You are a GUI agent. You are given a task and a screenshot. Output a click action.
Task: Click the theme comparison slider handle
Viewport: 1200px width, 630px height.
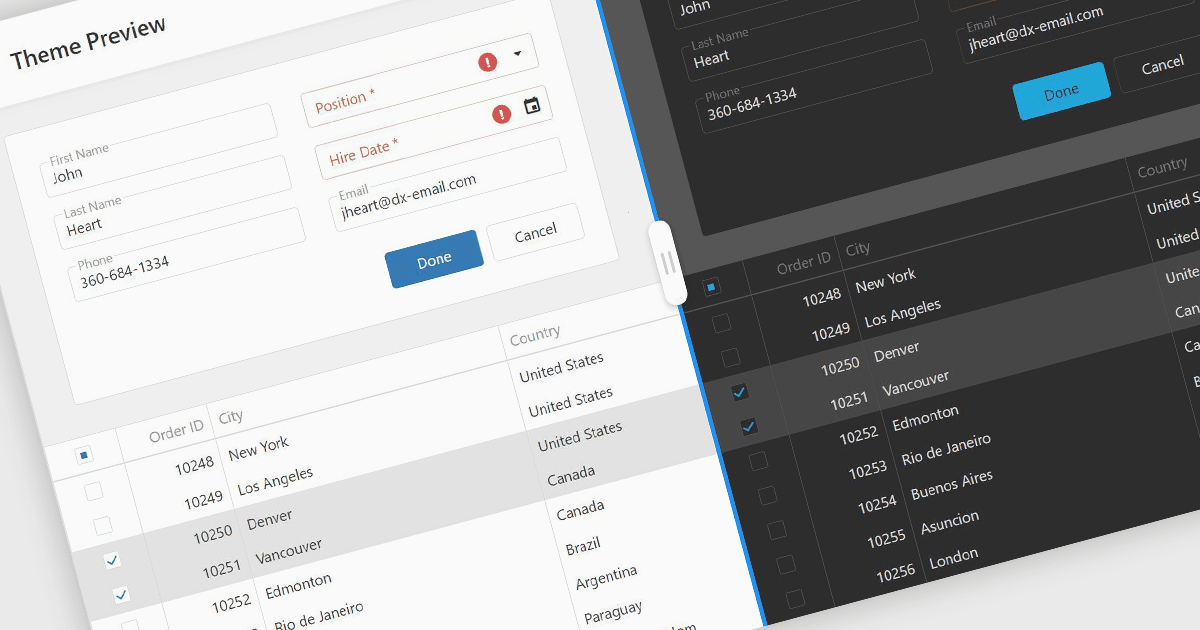(x=669, y=262)
